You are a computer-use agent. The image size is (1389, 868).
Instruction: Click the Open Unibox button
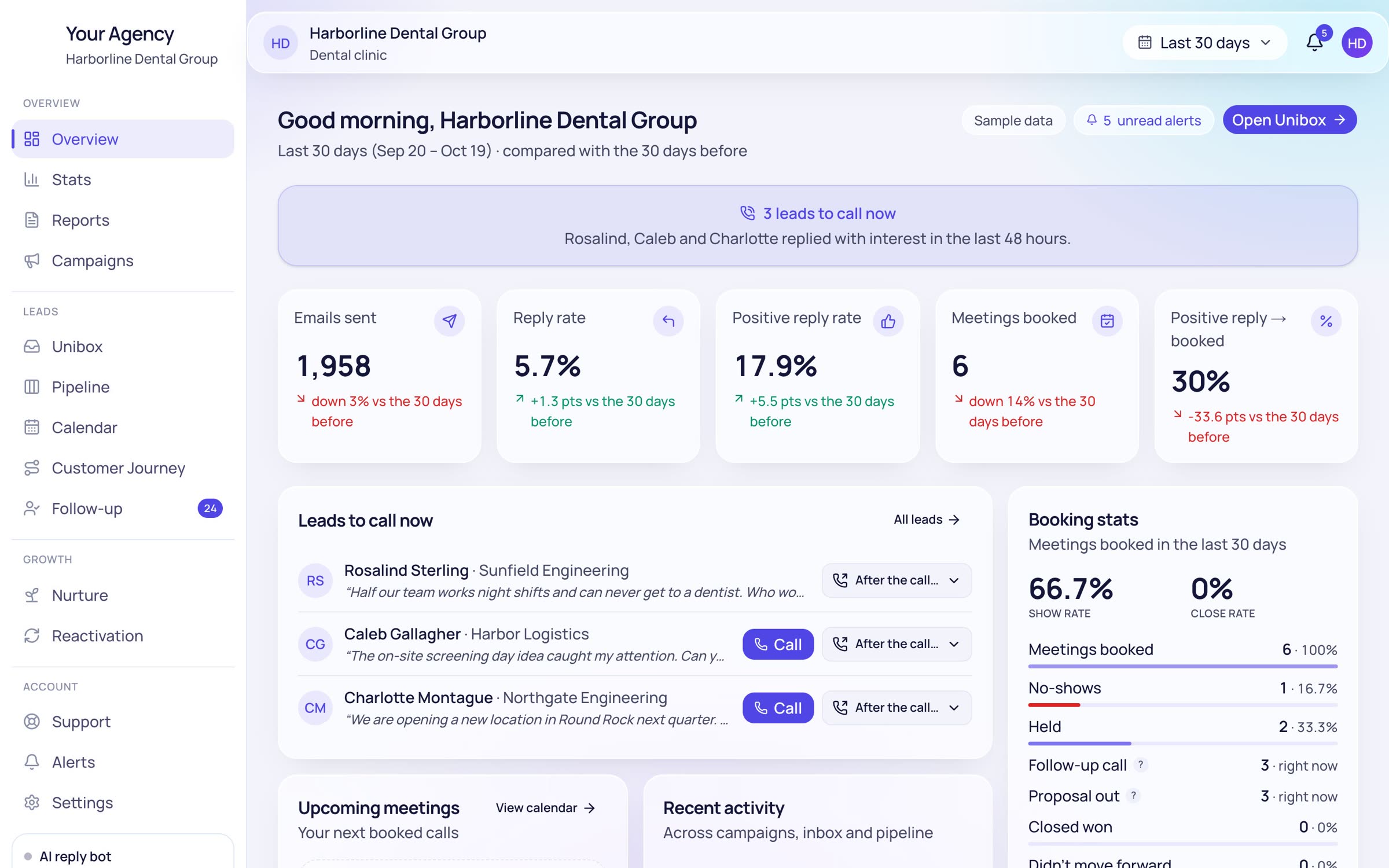point(1289,120)
